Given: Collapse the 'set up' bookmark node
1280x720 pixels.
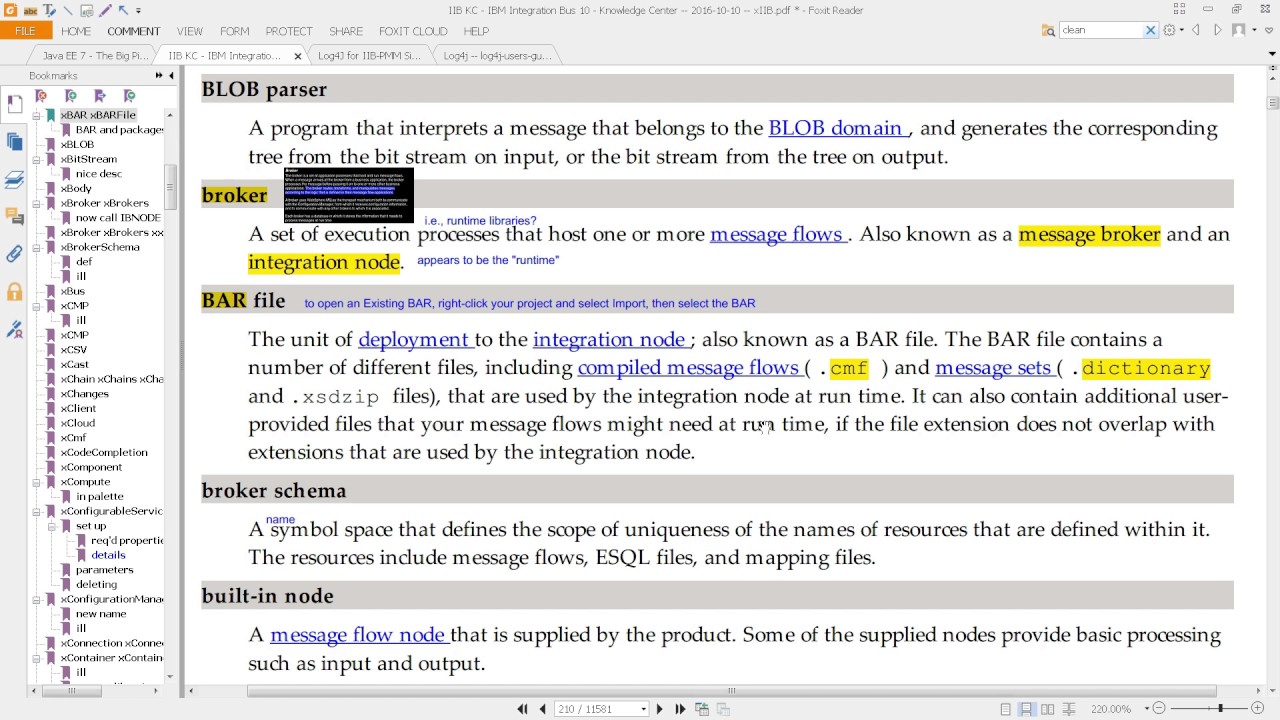Looking at the screenshot, I should point(53,526).
